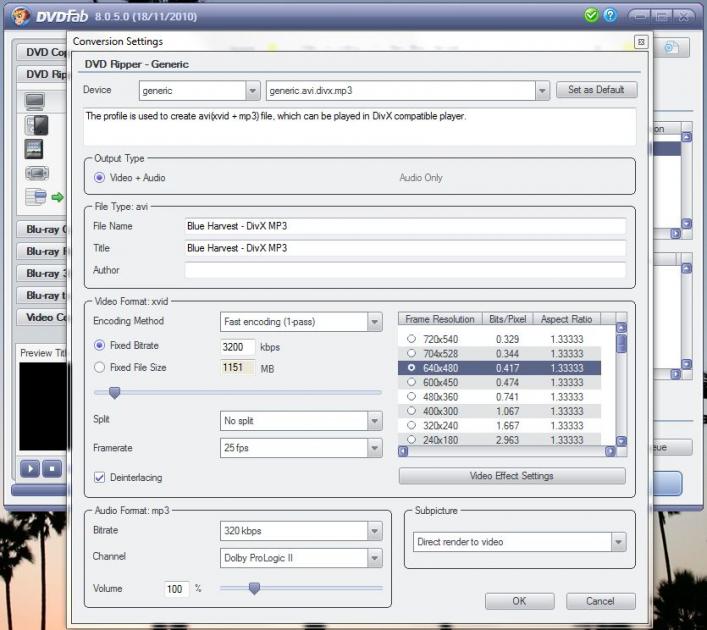
Task: Select the computer monitor device icon
Action: tap(35, 101)
